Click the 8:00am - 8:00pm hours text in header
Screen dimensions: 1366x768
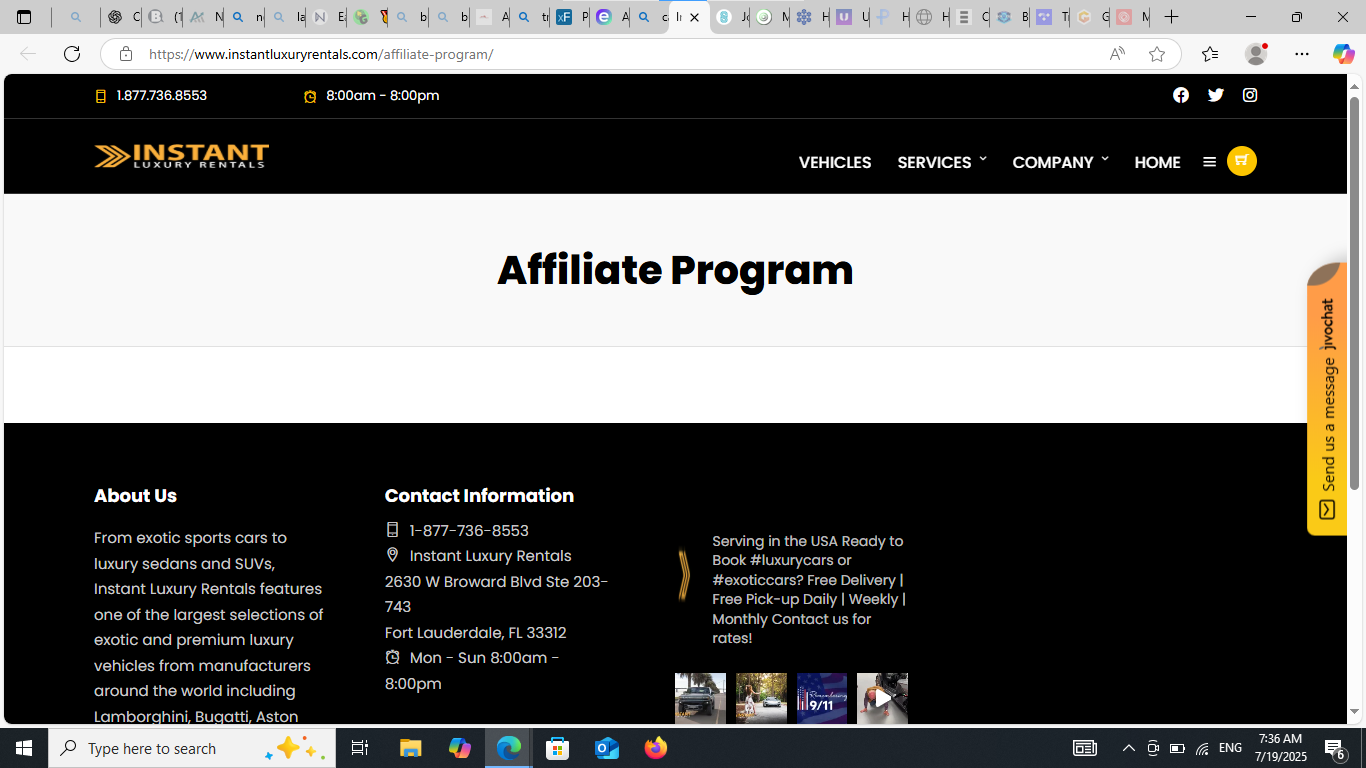[x=383, y=96]
